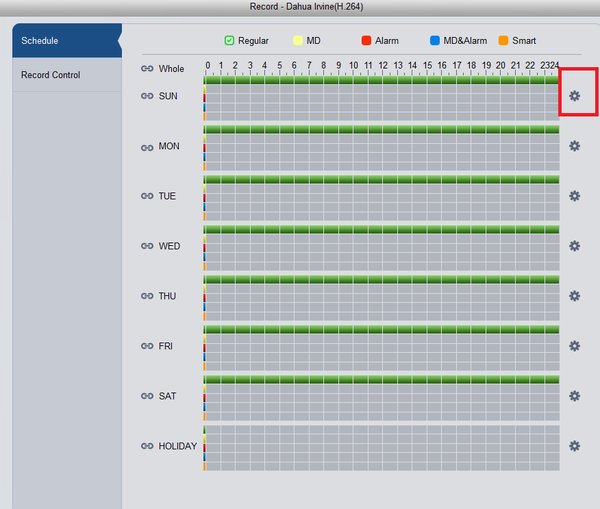
Task: Click the link icon beside SAT
Action: point(147,396)
